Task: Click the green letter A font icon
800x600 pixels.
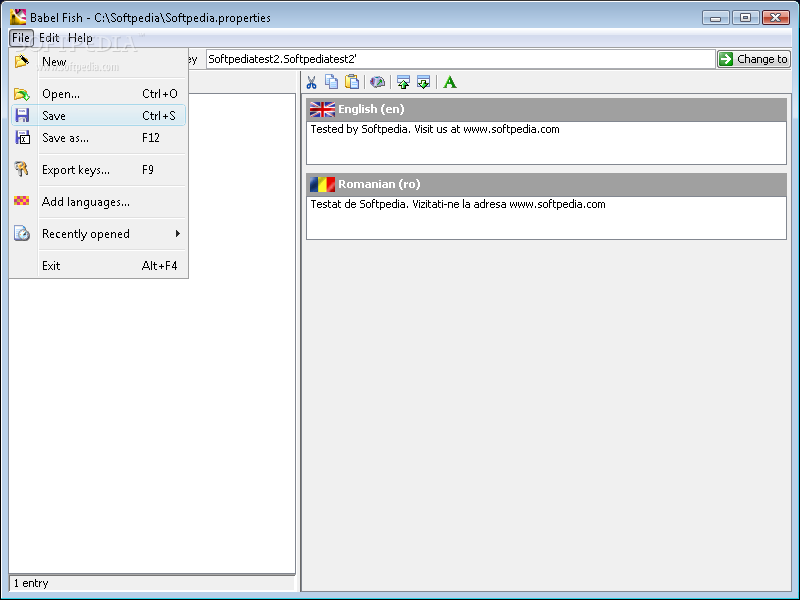Action: (449, 82)
